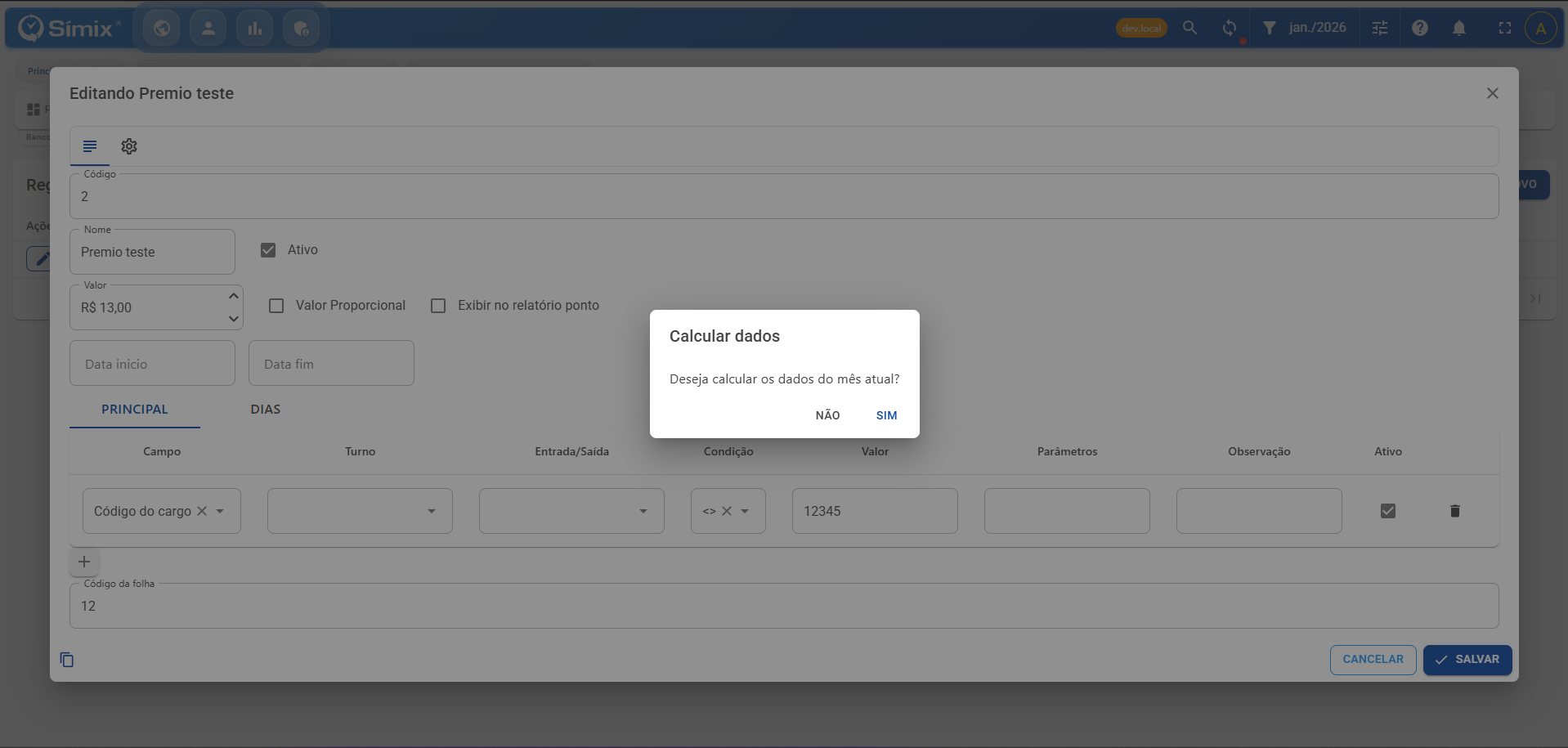1568x748 pixels.
Task: Click the Data inicio field
Action: [152, 363]
